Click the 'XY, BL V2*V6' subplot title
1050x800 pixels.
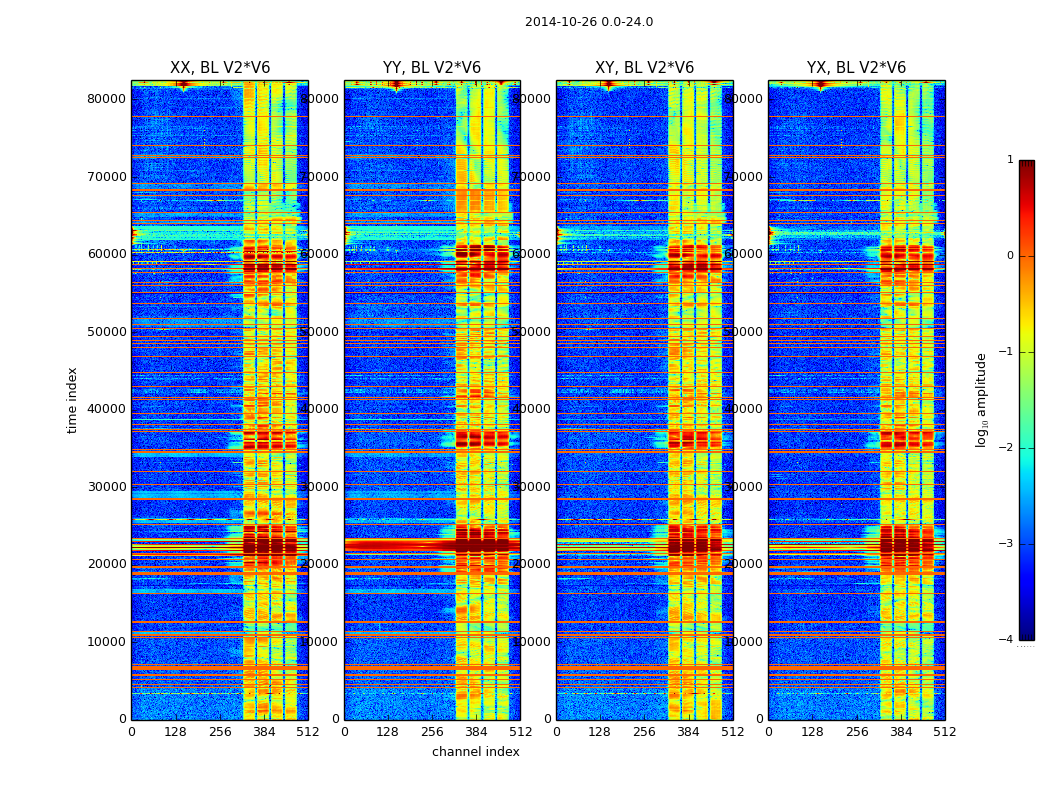click(x=644, y=68)
